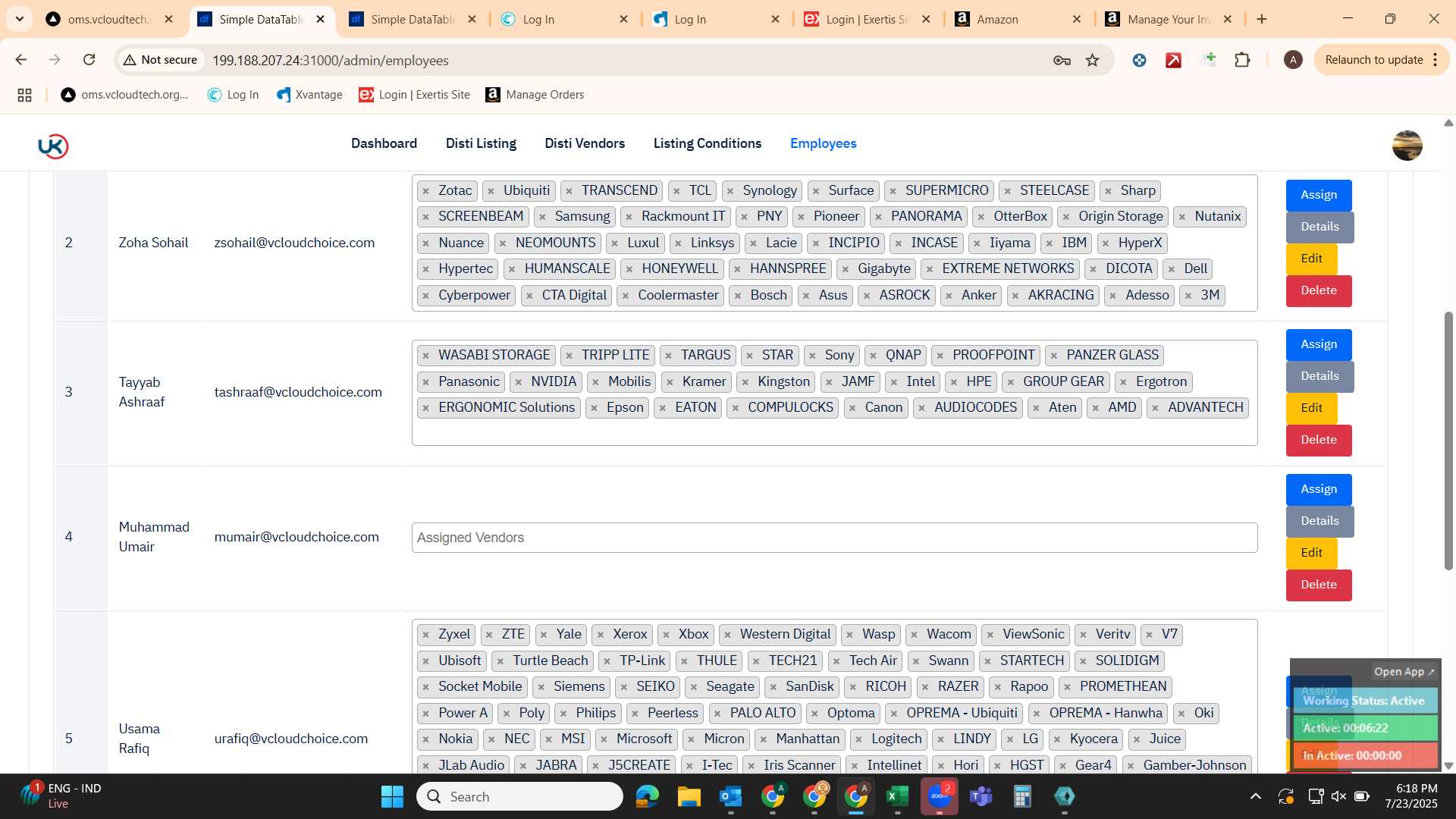Edit Muhammad Umair's record
1456x819 pixels.
click(x=1311, y=554)
